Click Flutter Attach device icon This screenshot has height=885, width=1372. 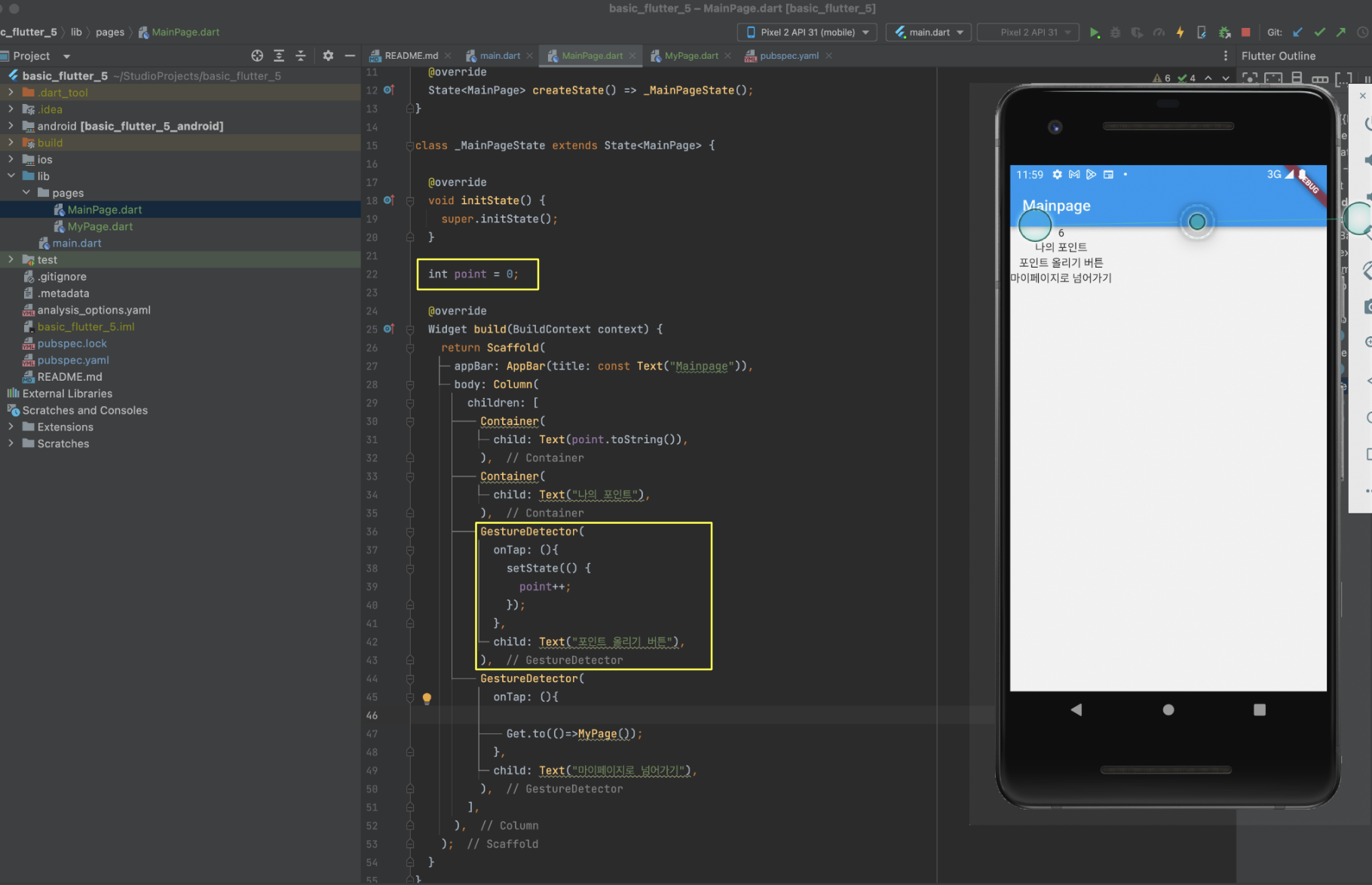(x=1202, y=32)
